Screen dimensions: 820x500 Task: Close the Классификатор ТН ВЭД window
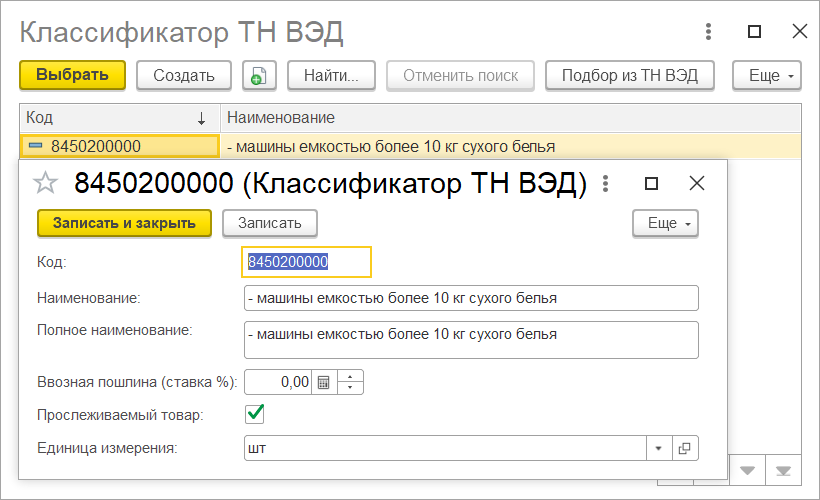[800, 31]
